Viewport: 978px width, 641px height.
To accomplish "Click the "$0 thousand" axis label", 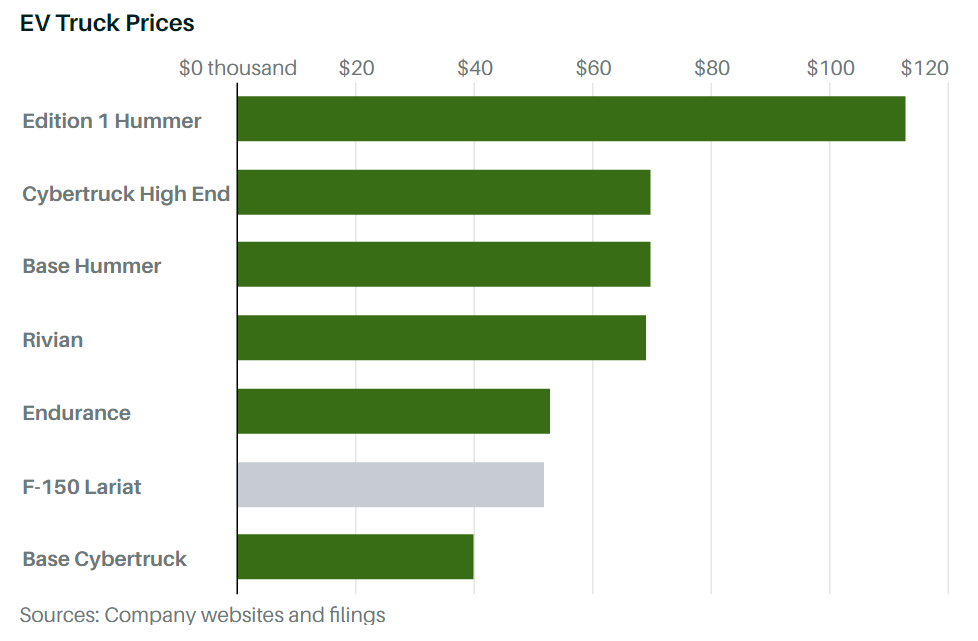I will point(238,68).
